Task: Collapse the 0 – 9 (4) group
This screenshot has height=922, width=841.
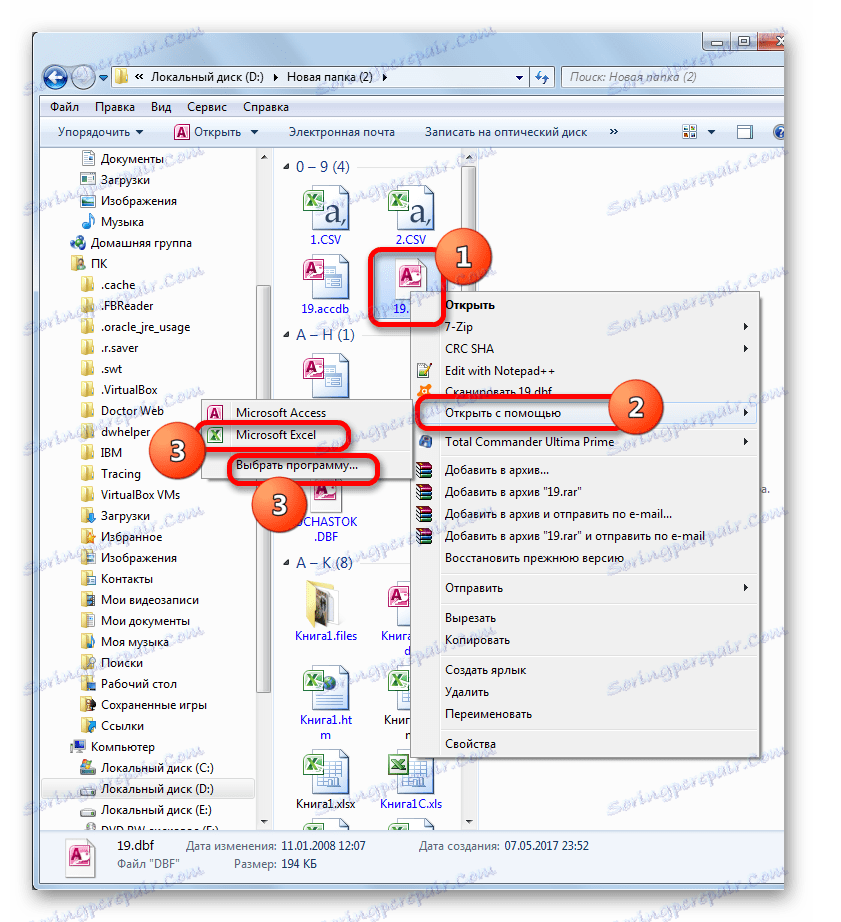Action: click(x=286, y=167)
